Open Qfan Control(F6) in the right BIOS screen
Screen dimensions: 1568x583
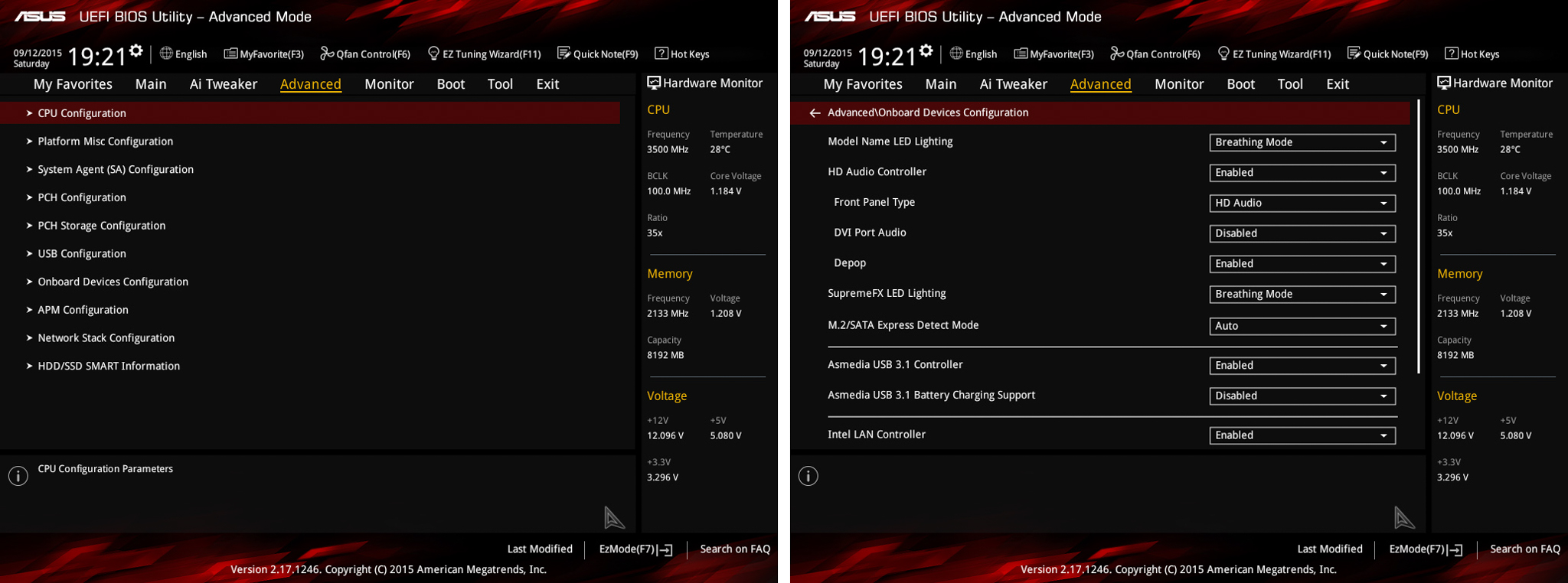coord(1155,54)
